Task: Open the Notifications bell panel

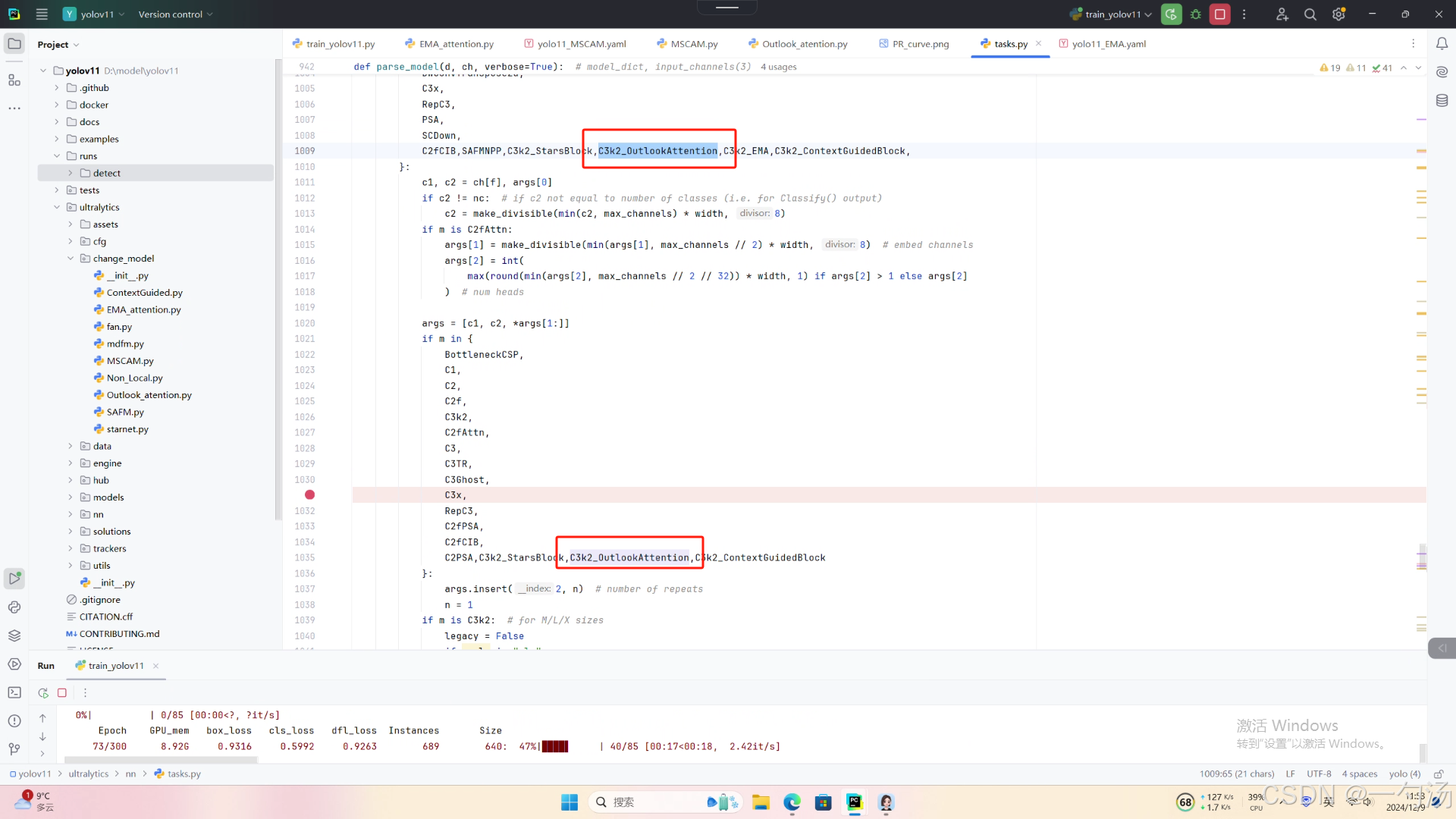Action: [1442, 44]
